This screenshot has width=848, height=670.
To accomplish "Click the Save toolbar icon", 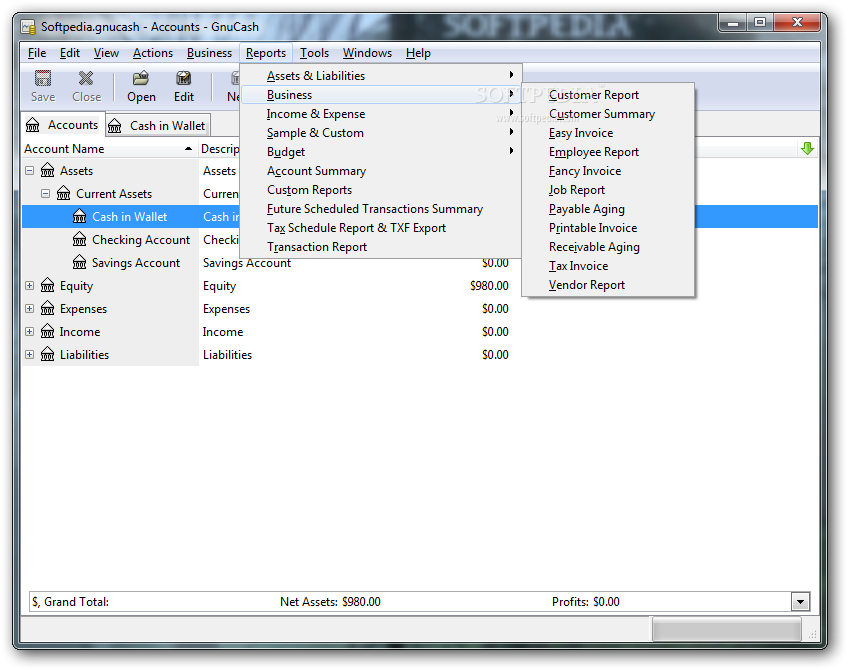I will 43,79.
